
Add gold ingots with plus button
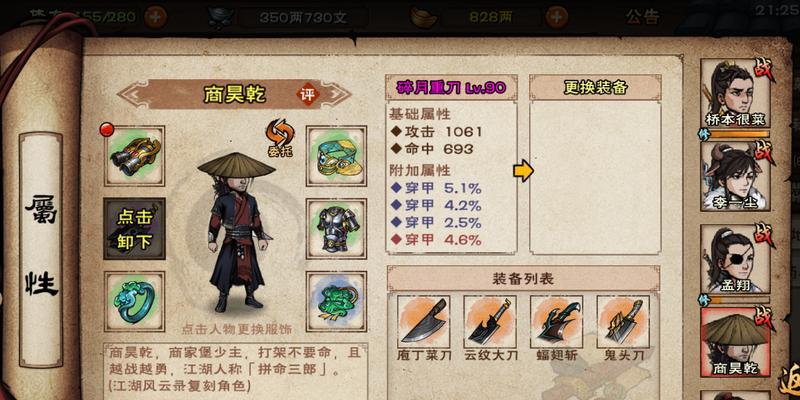[x=557, y=18]
